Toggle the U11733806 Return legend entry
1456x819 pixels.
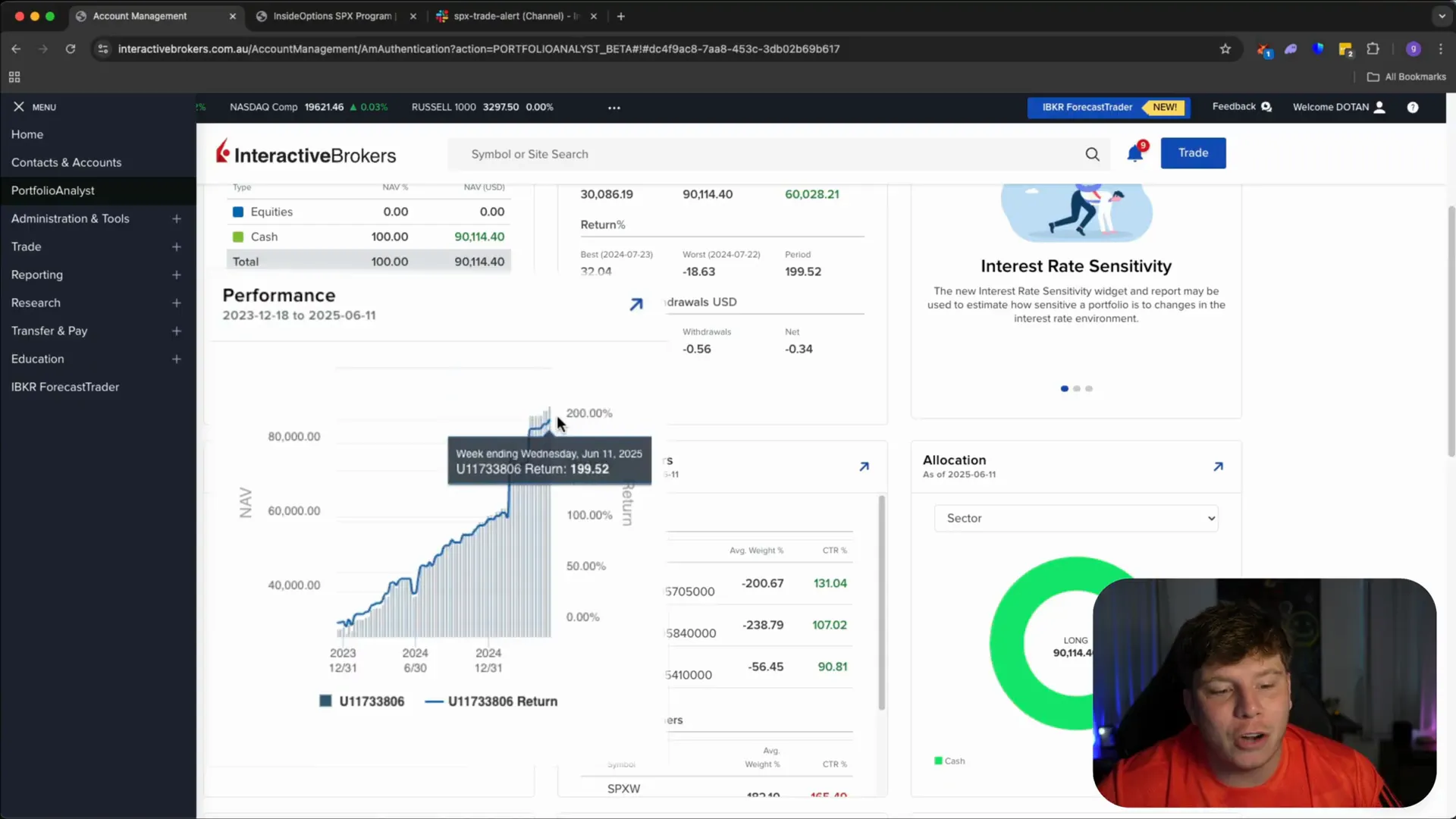pos(491,701)
